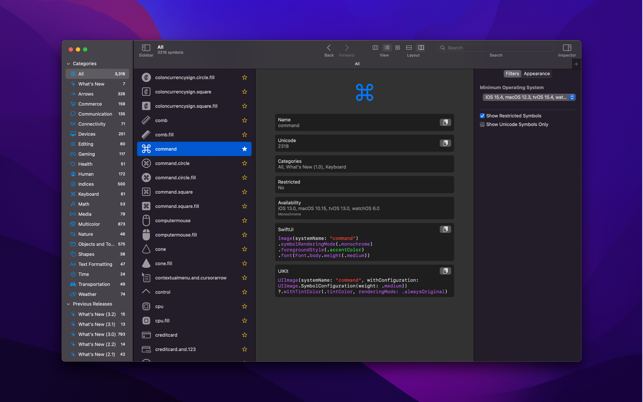Open What's New (3.0) release
643x402 pixels.
(96, 334)
